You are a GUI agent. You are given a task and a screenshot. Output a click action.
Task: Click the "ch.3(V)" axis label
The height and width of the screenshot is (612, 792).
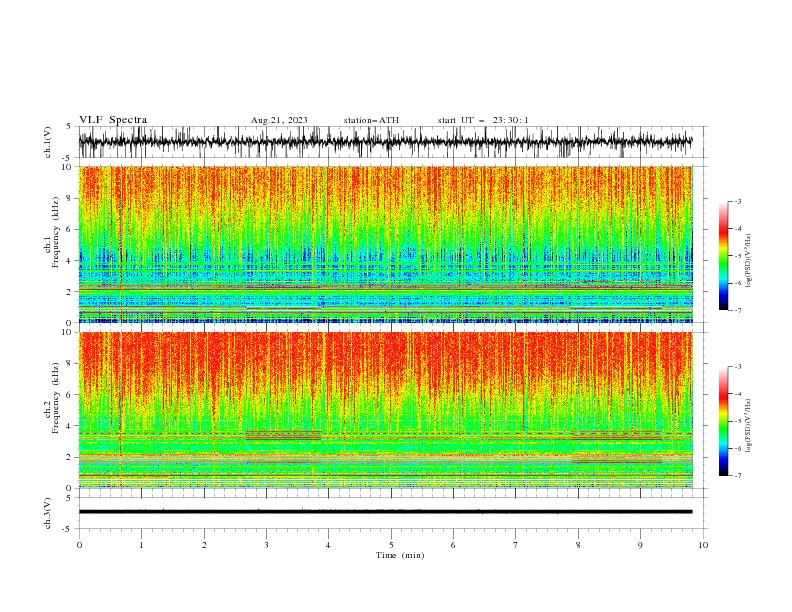pos(48,513)
